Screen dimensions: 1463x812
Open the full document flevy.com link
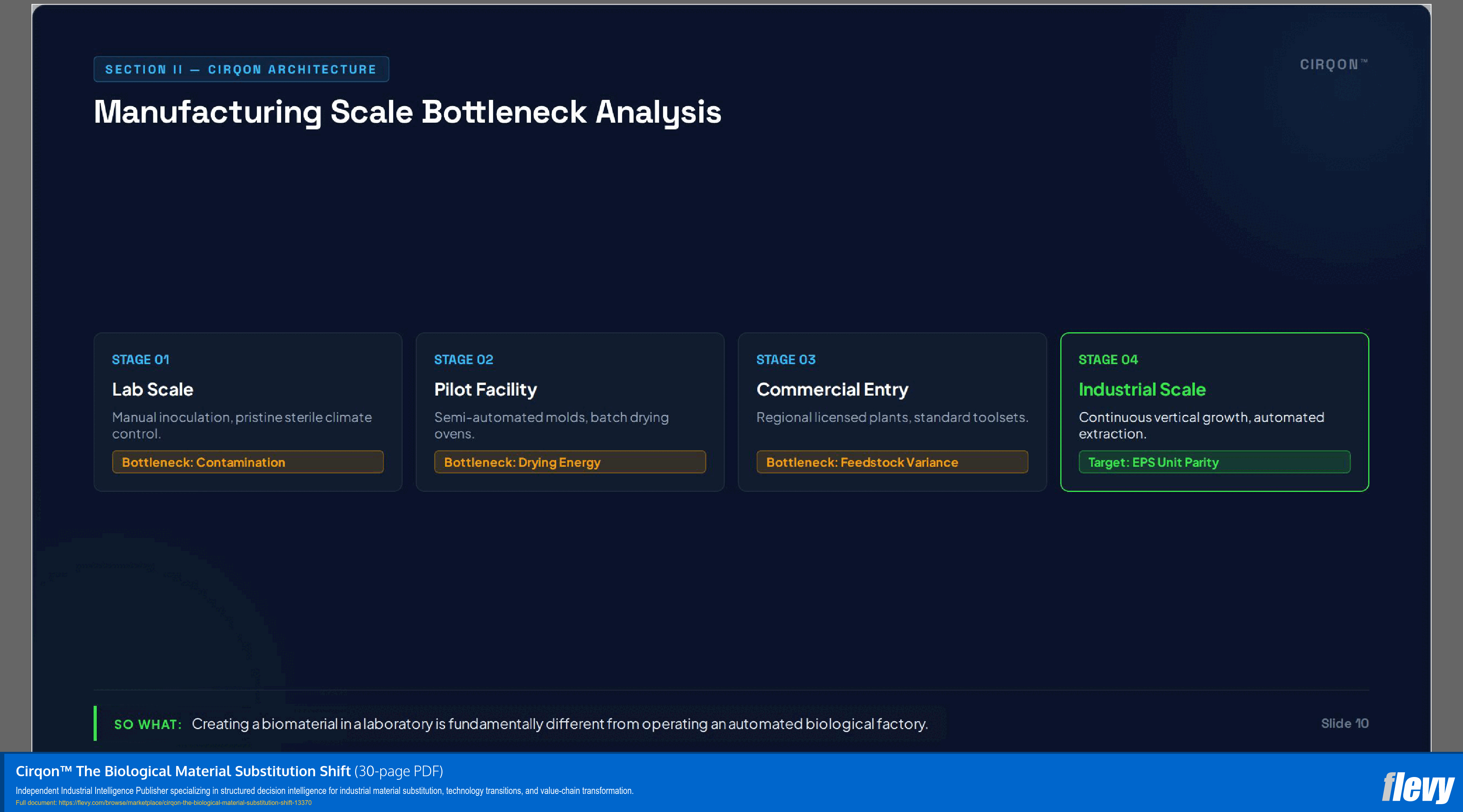(x=185, y=802)
